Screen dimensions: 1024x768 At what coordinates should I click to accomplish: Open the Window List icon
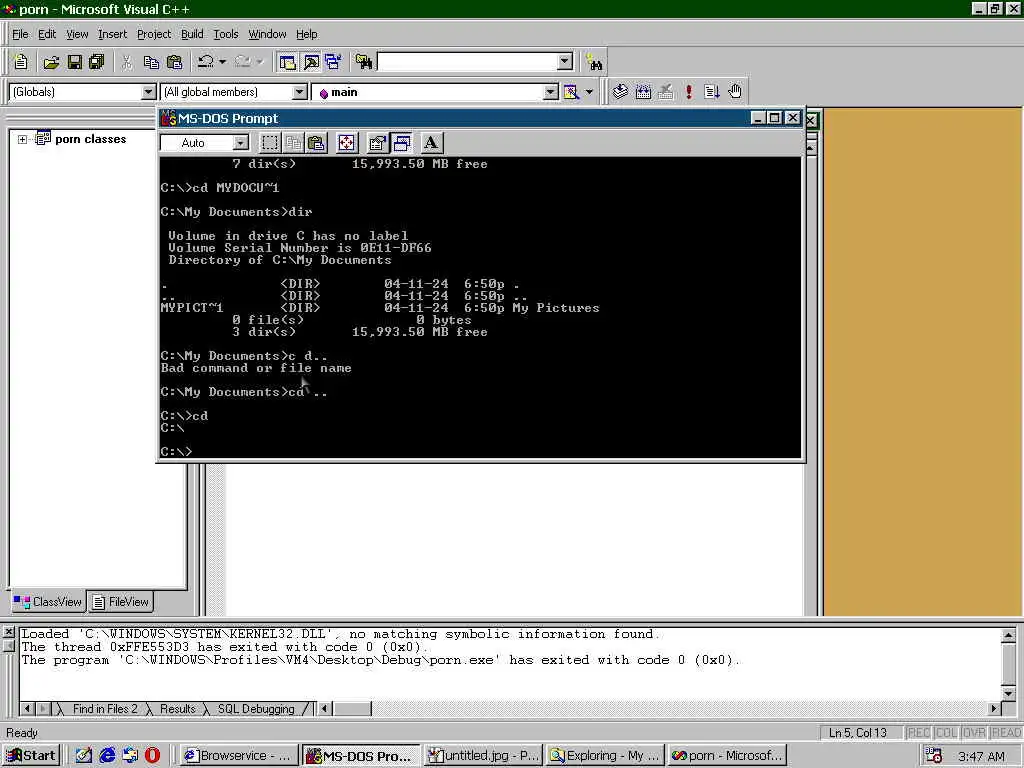(334, 62)
